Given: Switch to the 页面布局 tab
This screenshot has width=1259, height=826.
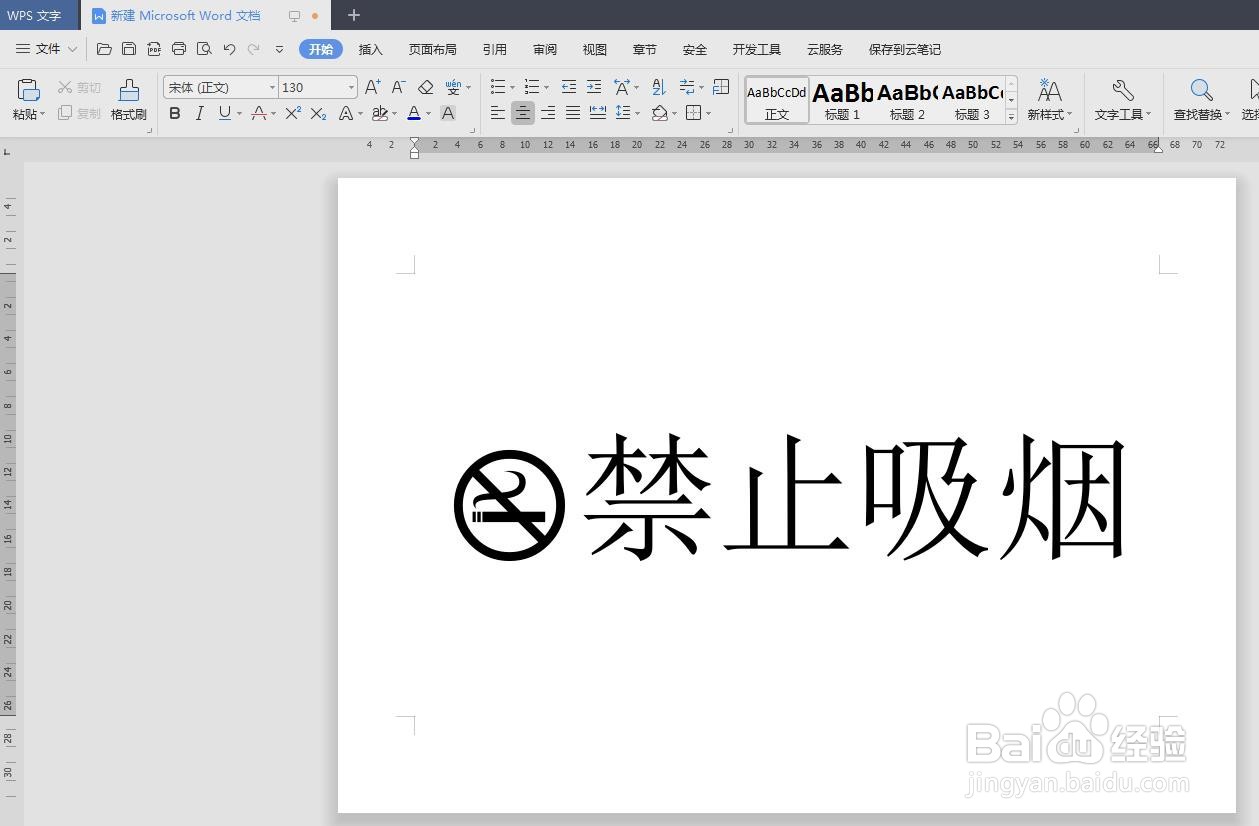Looking at the screenshot, I should click(432, 49).
